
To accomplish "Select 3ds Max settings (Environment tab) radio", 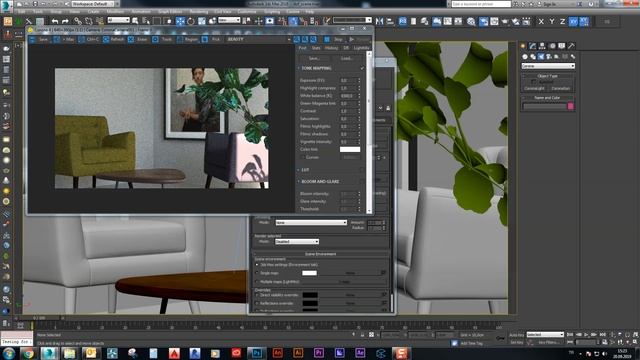I will pyautogui.click(x=257, y=265).
